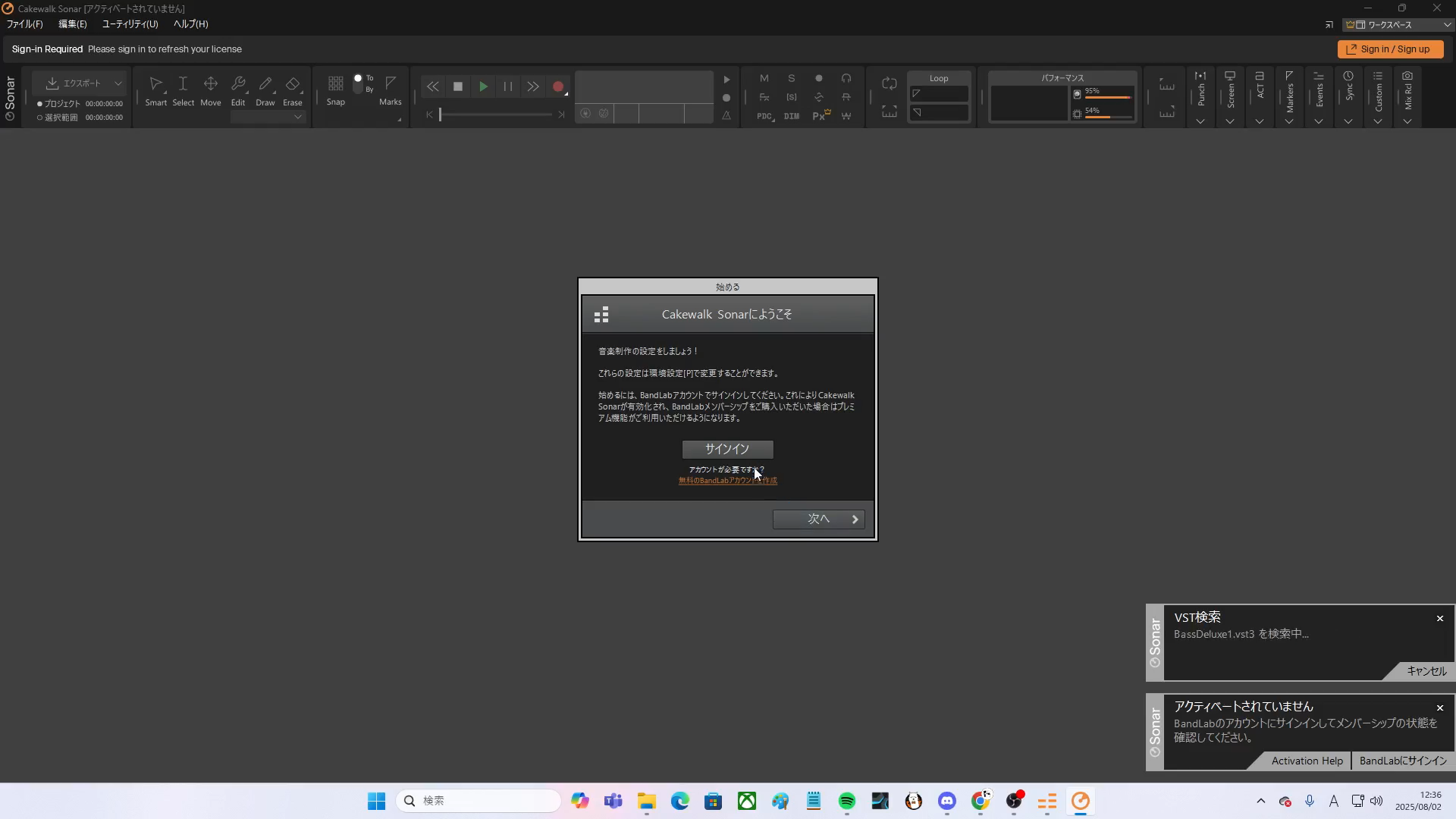Click set loop to selection icon
Image resolution: width=1456 pixels, height=819 pixels.
pyautogui.click(x=890, y=112)
